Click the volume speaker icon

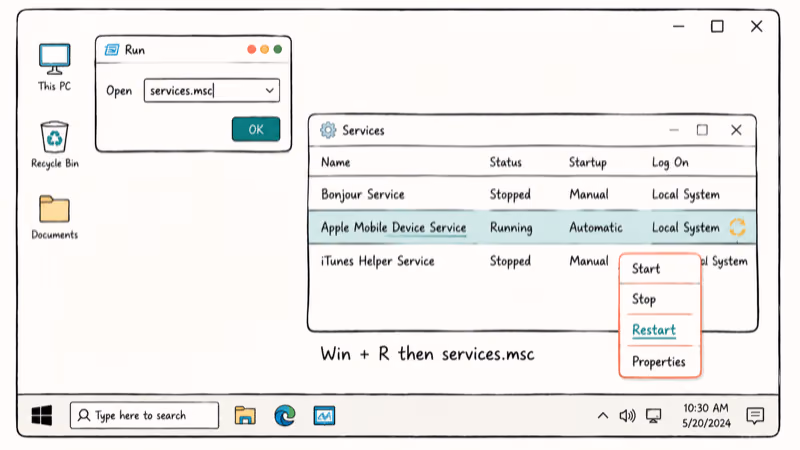pyautogui.click(x=627, y=416)
